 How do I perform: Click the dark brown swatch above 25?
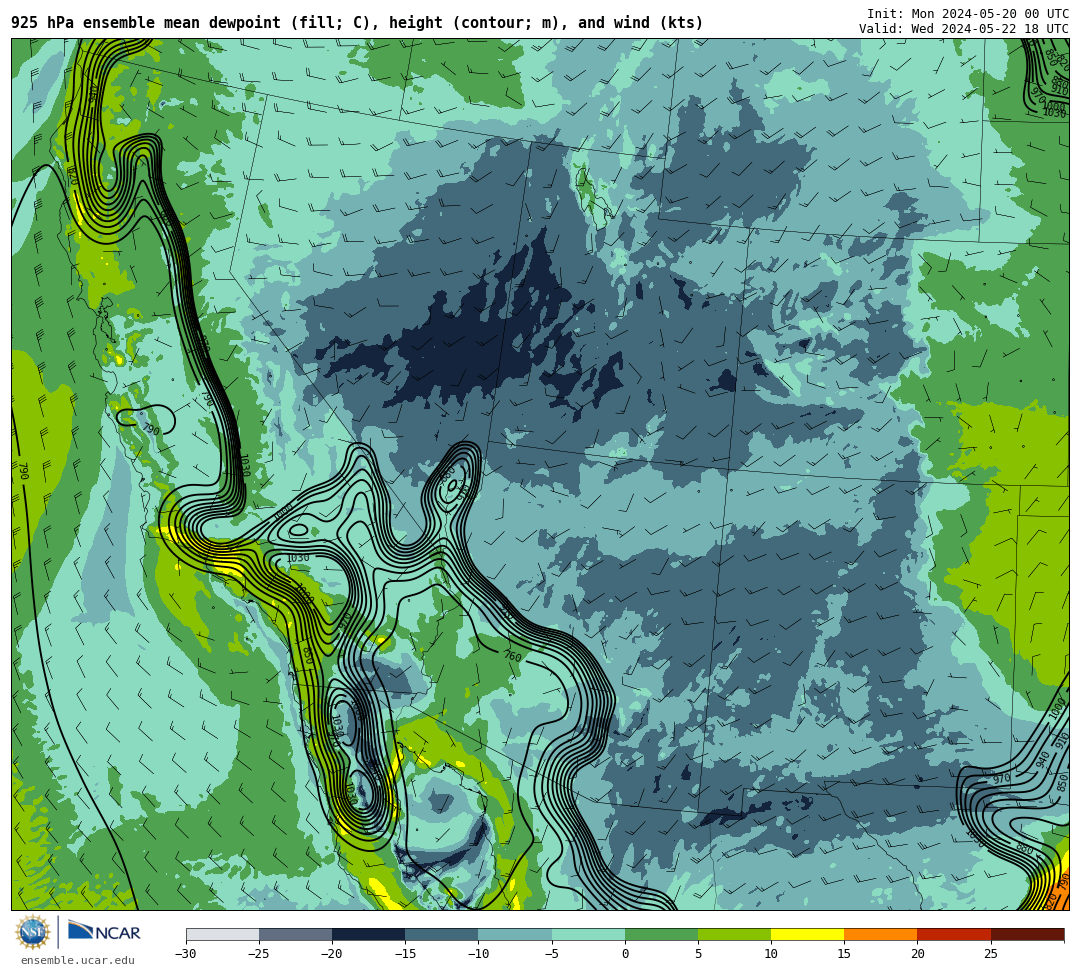(1028, 934)
